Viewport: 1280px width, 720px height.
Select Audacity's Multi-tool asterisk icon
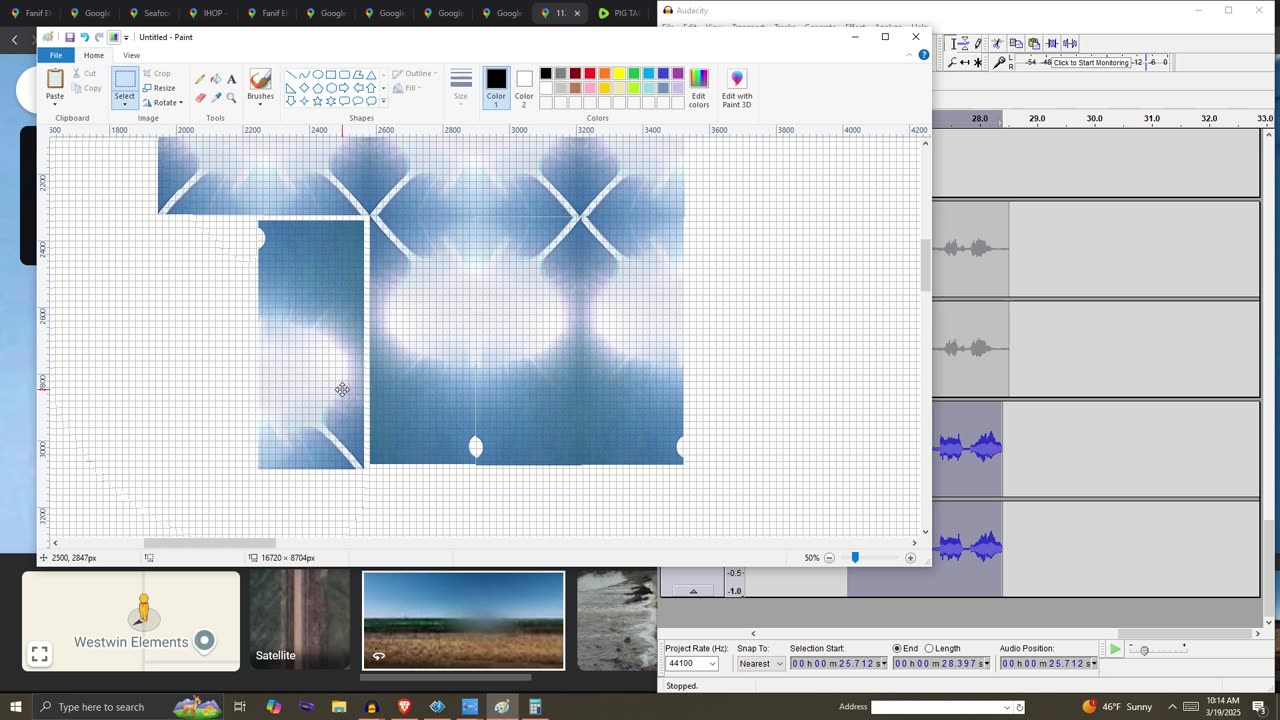tap(978, 62)
